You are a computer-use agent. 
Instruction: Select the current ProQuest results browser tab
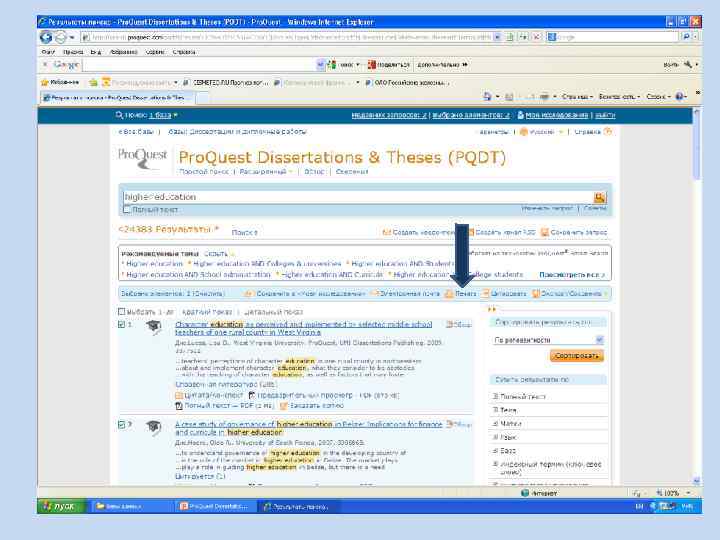[x=118, y=97]
